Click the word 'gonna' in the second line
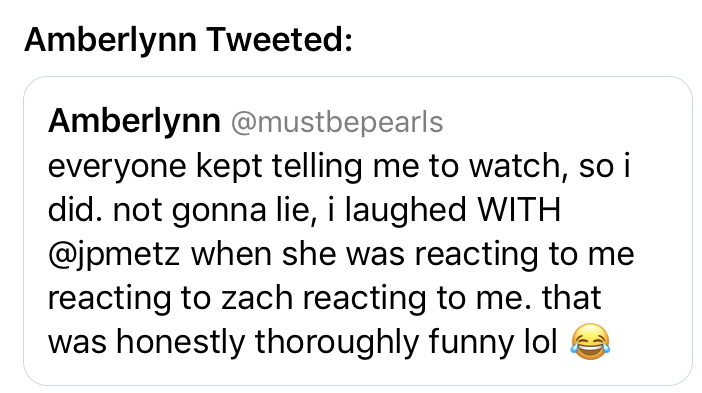Screen dimensions: 702x393 [219, 212]
